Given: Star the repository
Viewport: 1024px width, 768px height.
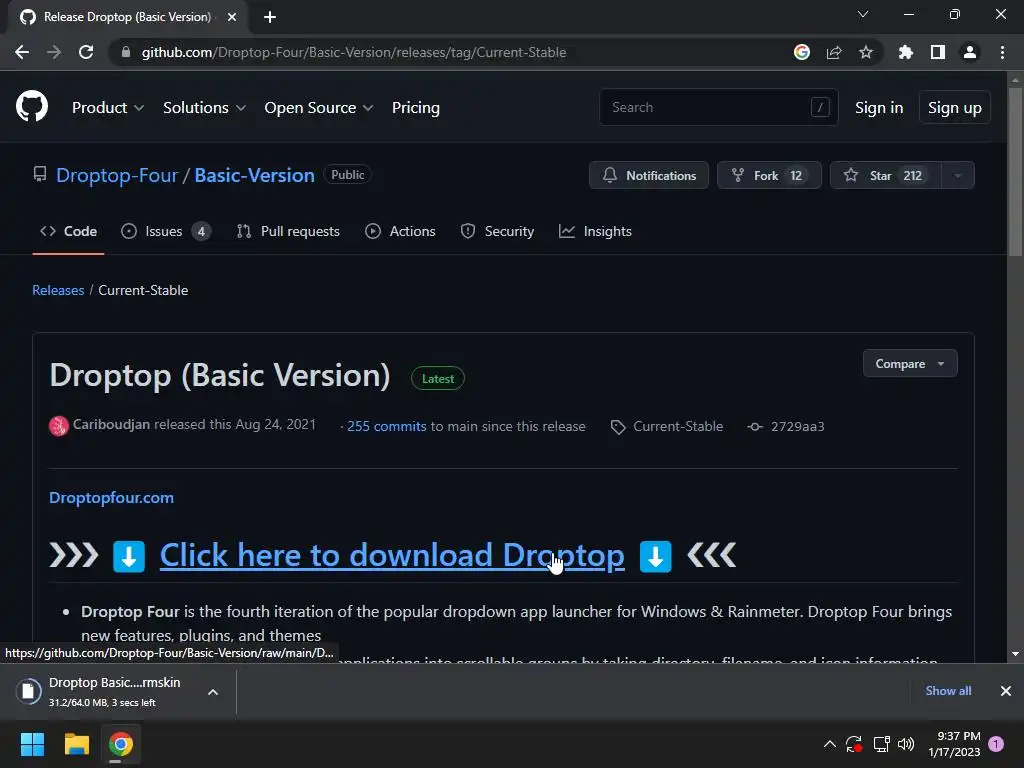Looking at the screenshot, I should click(886, 175).
